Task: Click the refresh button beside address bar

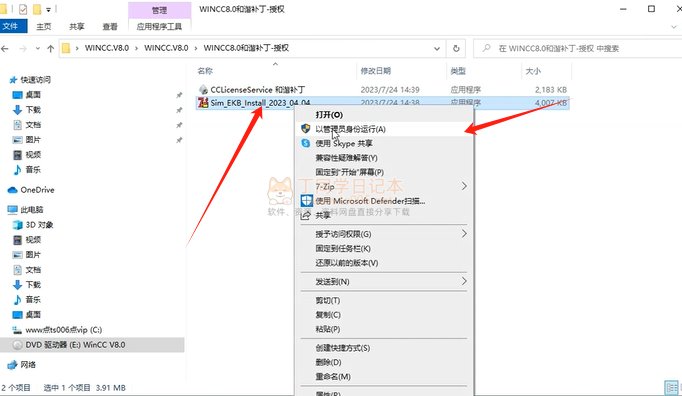Action: click(x=456, y=48)
